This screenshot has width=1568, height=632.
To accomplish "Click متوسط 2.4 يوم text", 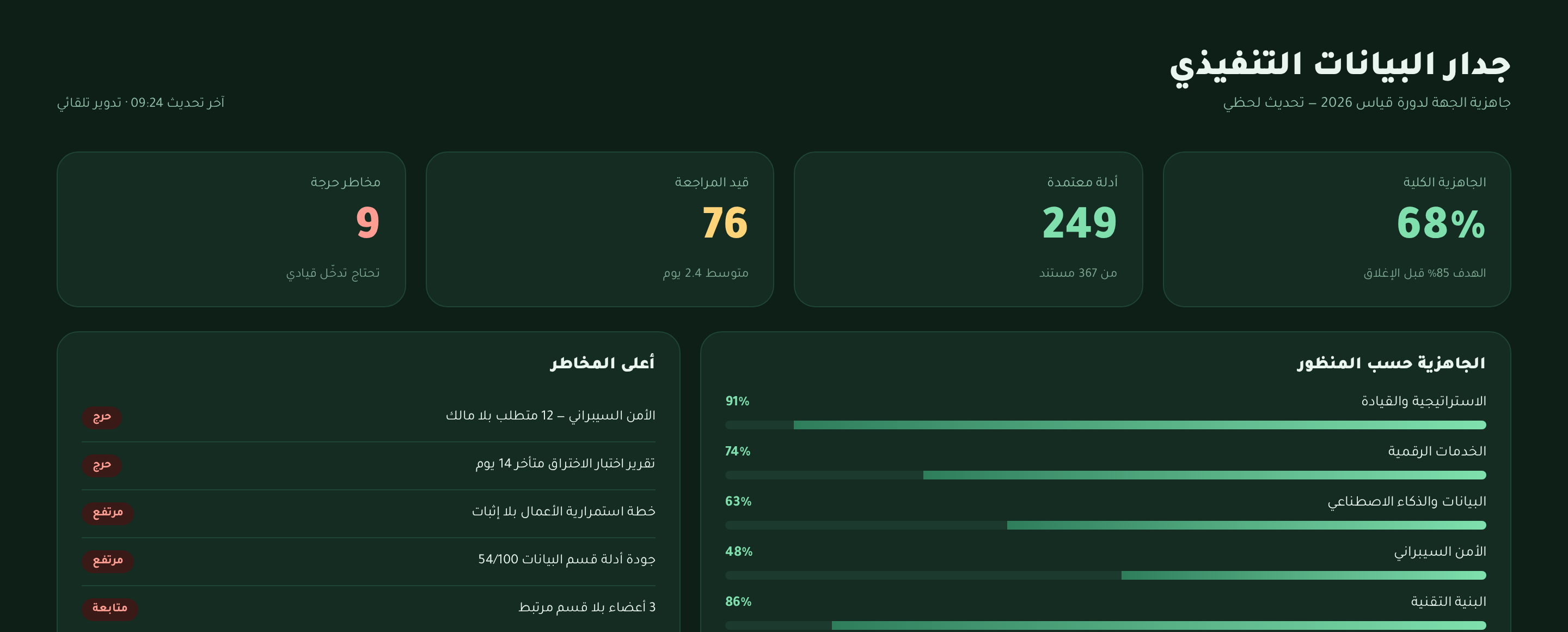I will (x=706, y=273).
